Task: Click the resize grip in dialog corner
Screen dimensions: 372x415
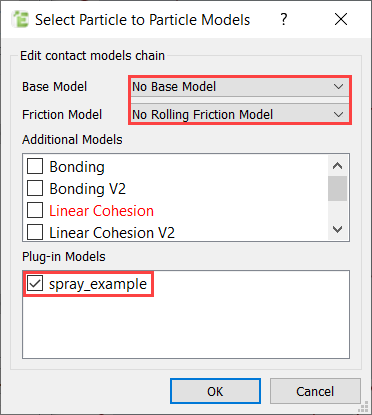Action: [x=364, y=407]
